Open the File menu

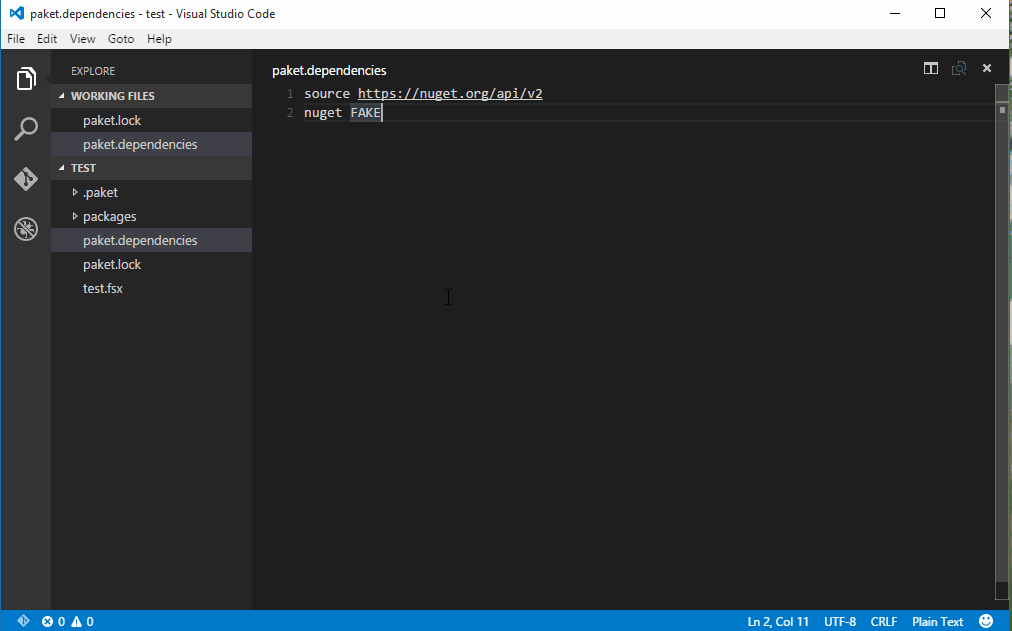point(16,39)
